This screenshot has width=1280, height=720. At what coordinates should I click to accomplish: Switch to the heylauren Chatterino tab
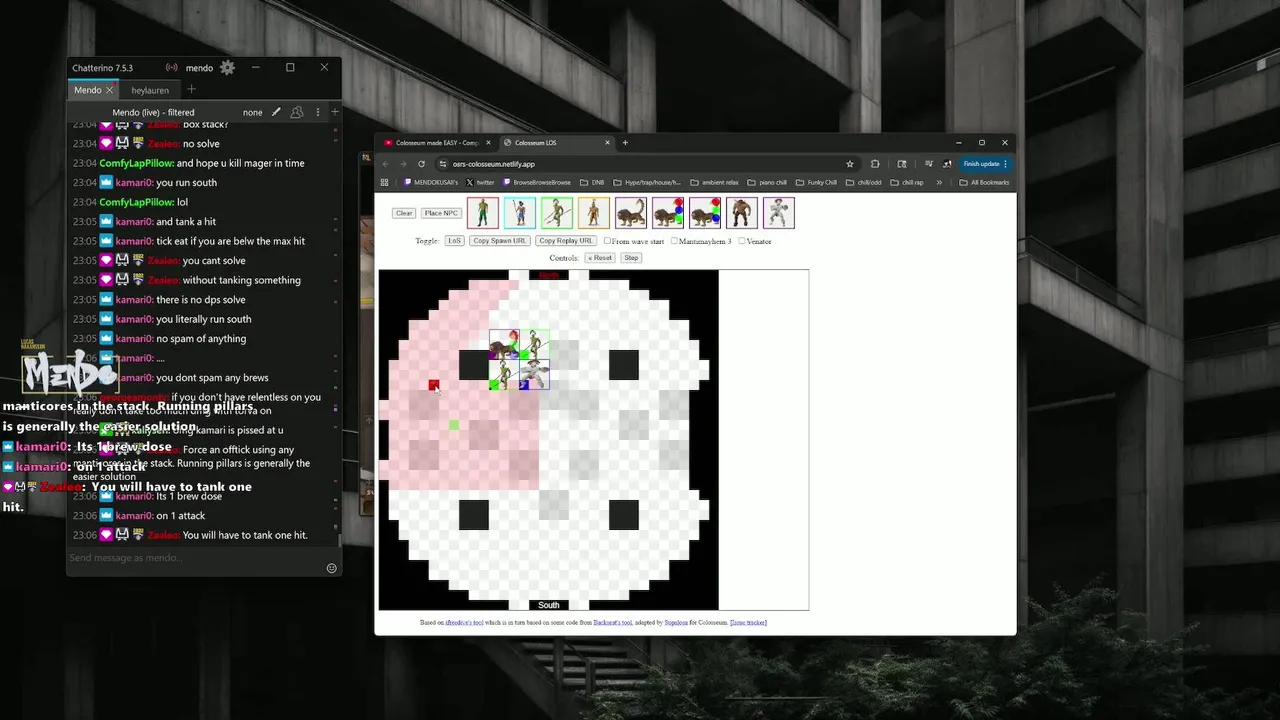point(150,90)
